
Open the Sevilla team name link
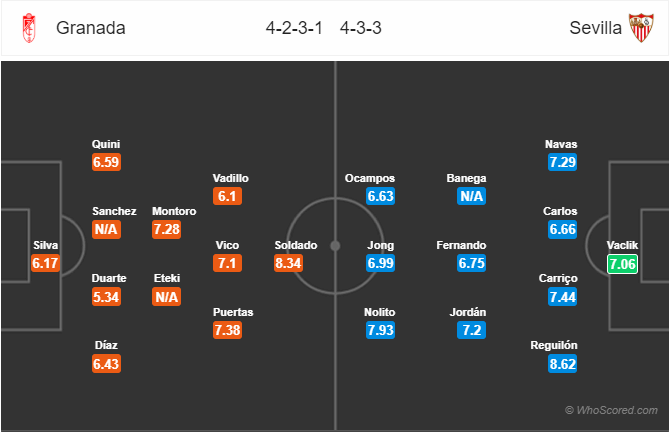[x=595, y=28]
